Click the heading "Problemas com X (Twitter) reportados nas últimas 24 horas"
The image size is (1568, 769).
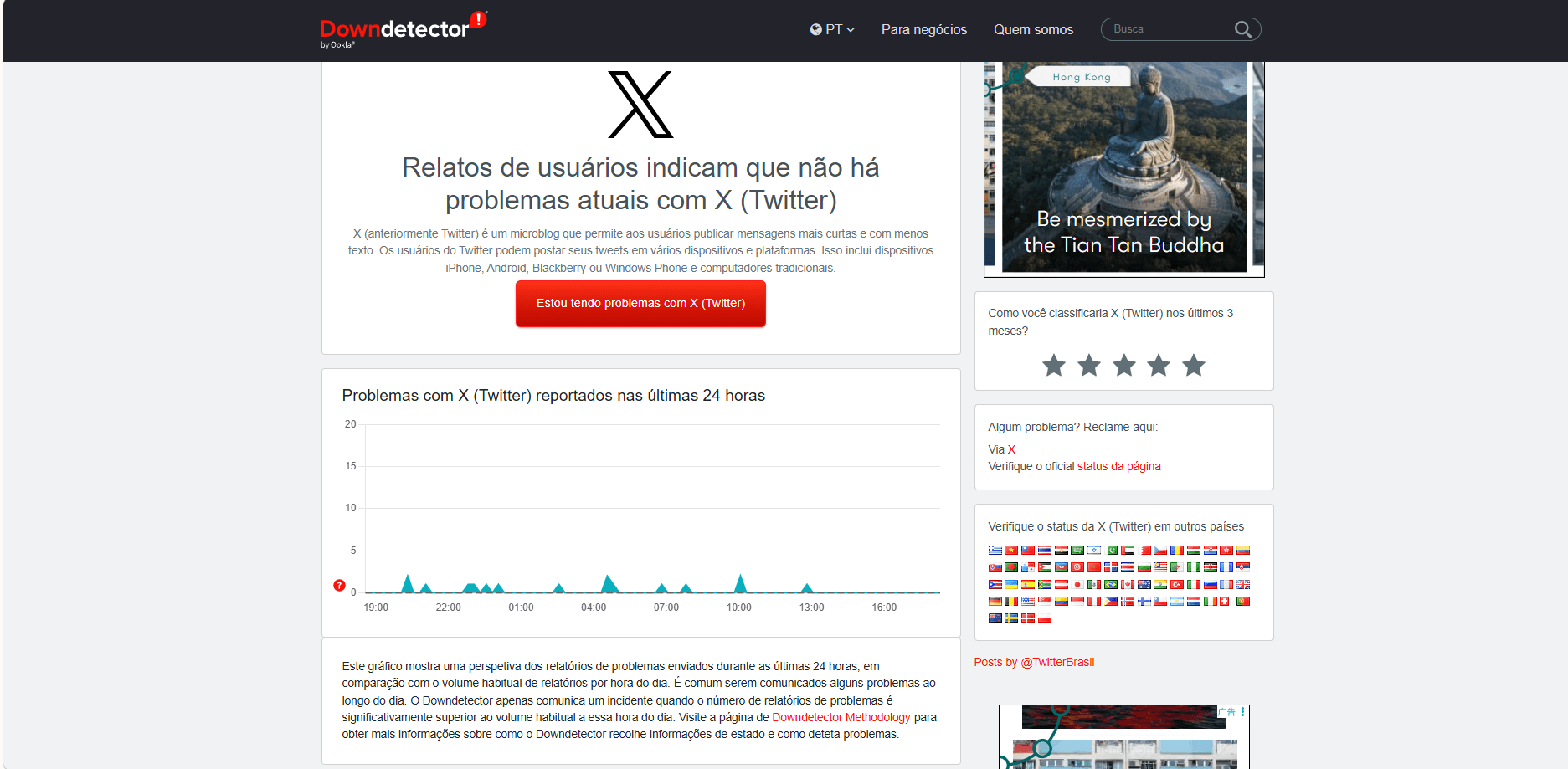(x=553, y=395)
